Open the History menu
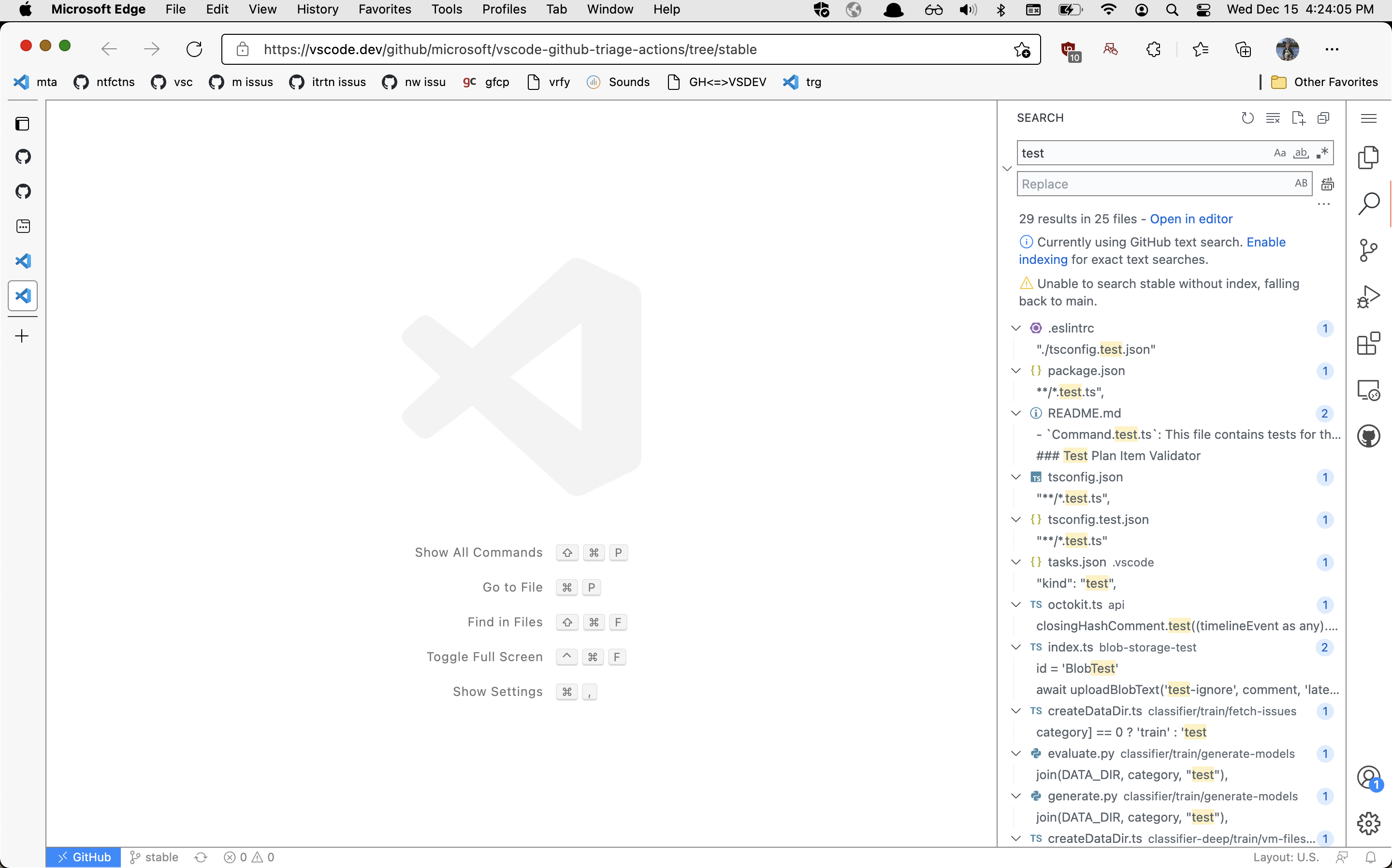Viewport: 1392px width, 868px height. point(318,9)
